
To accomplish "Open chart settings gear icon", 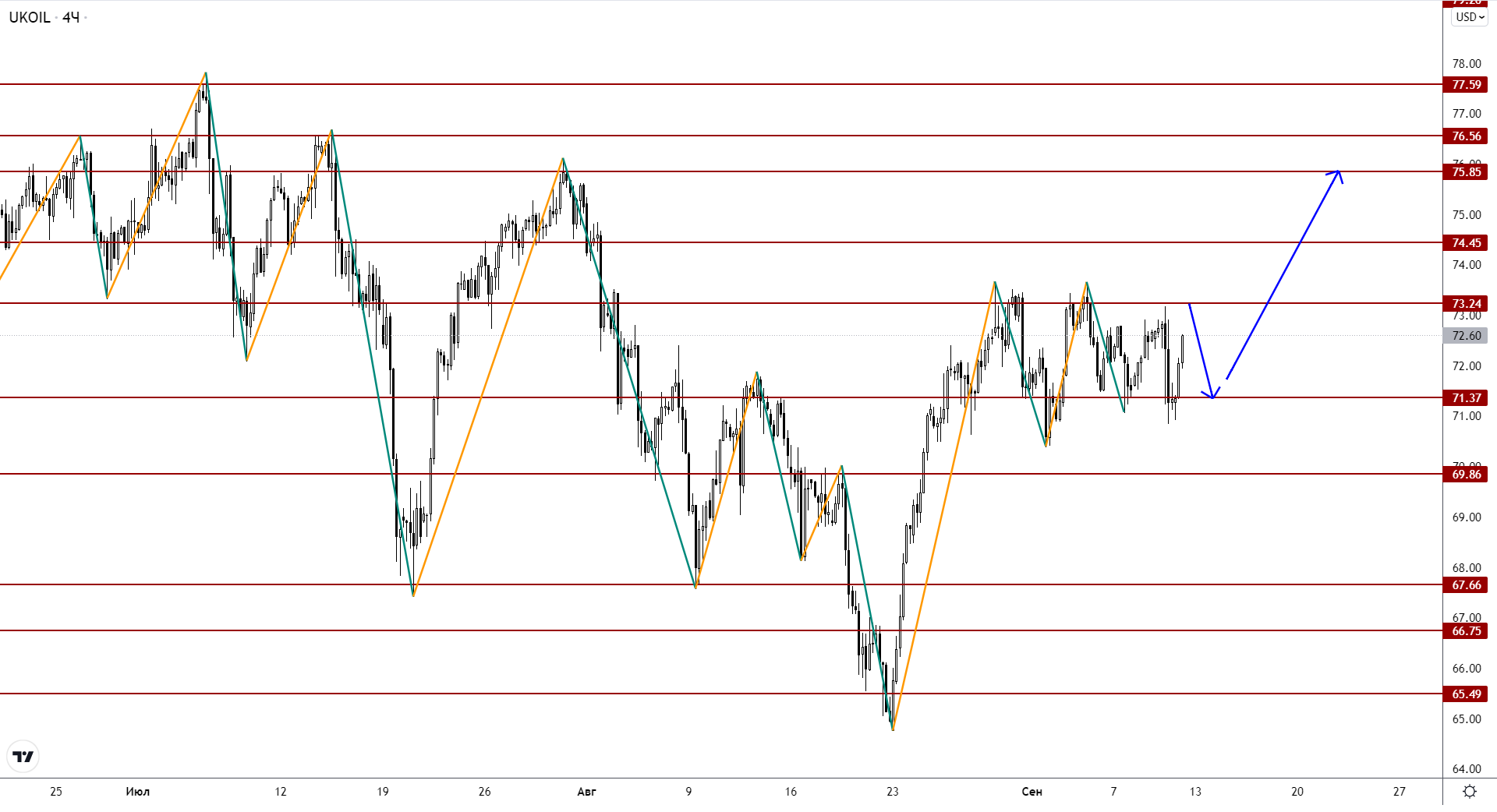I will click(x=1470, y=792).
